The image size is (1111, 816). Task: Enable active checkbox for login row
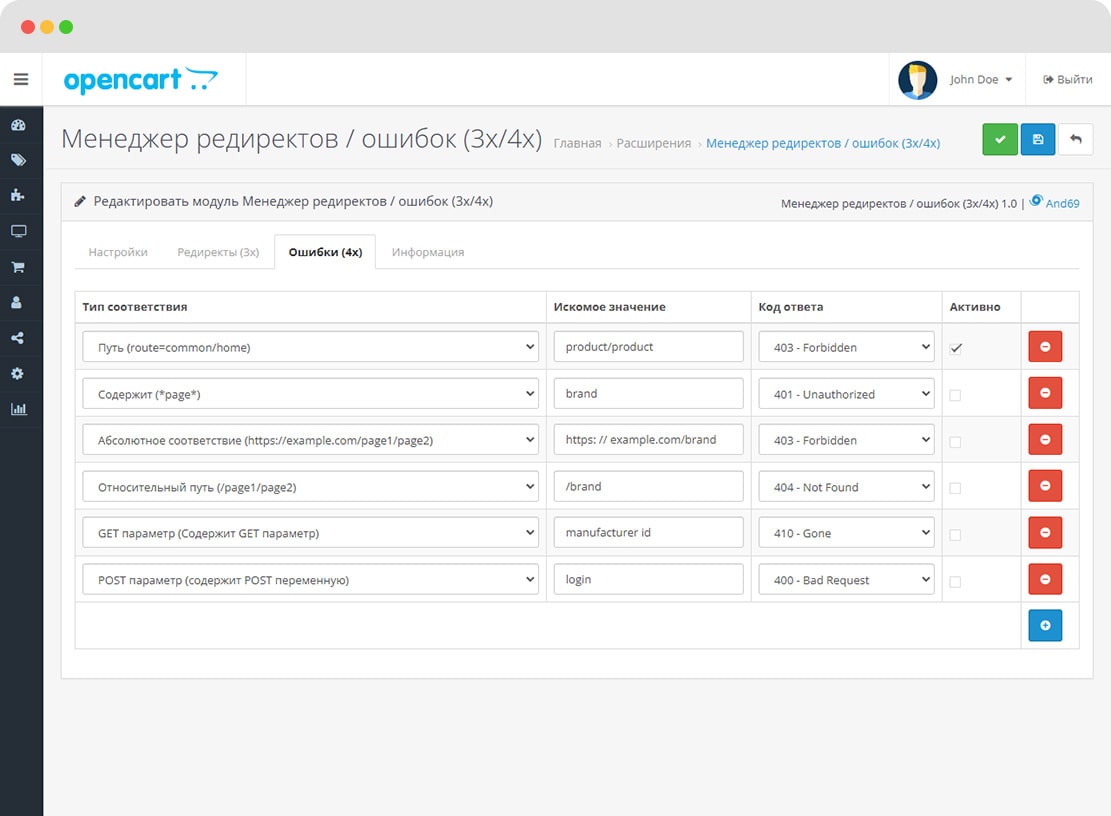(955, 582)
